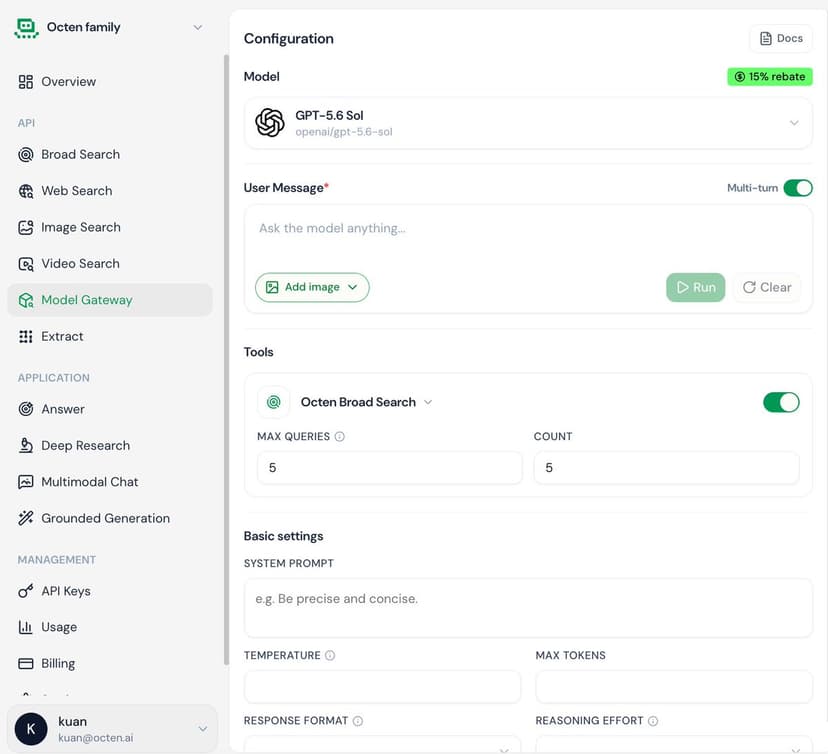
Task: Click the Multimodal Chat icon
Action: click(25, 482)
